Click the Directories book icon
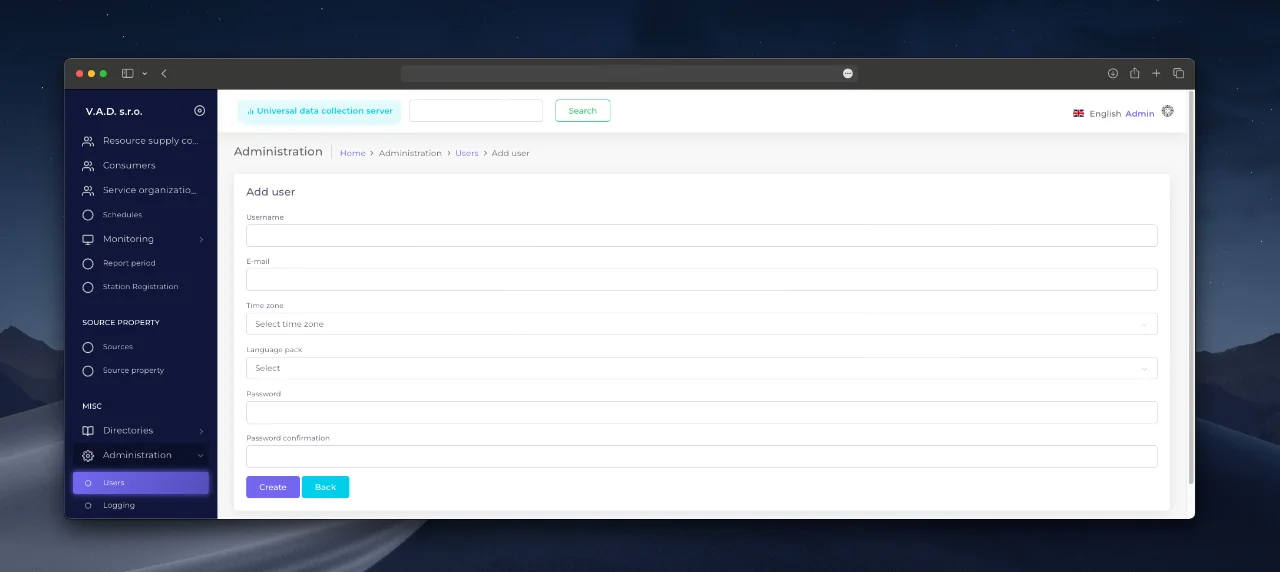Screen dimensions: 1280x572 tap(88, 431)
